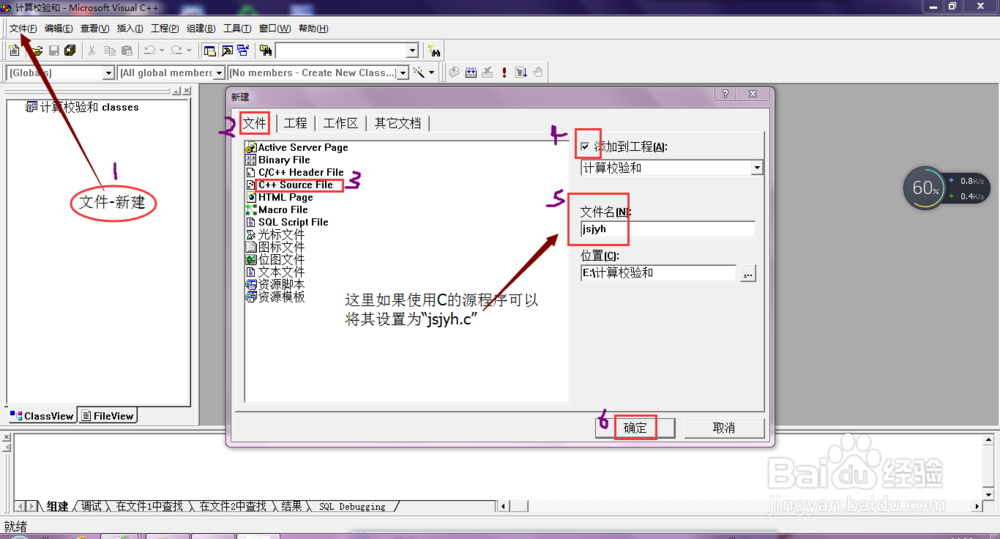1000x539 pixels.
Task: Click the Open file toolbar icon
Action: pyautogui.click(x=36, y=50)
